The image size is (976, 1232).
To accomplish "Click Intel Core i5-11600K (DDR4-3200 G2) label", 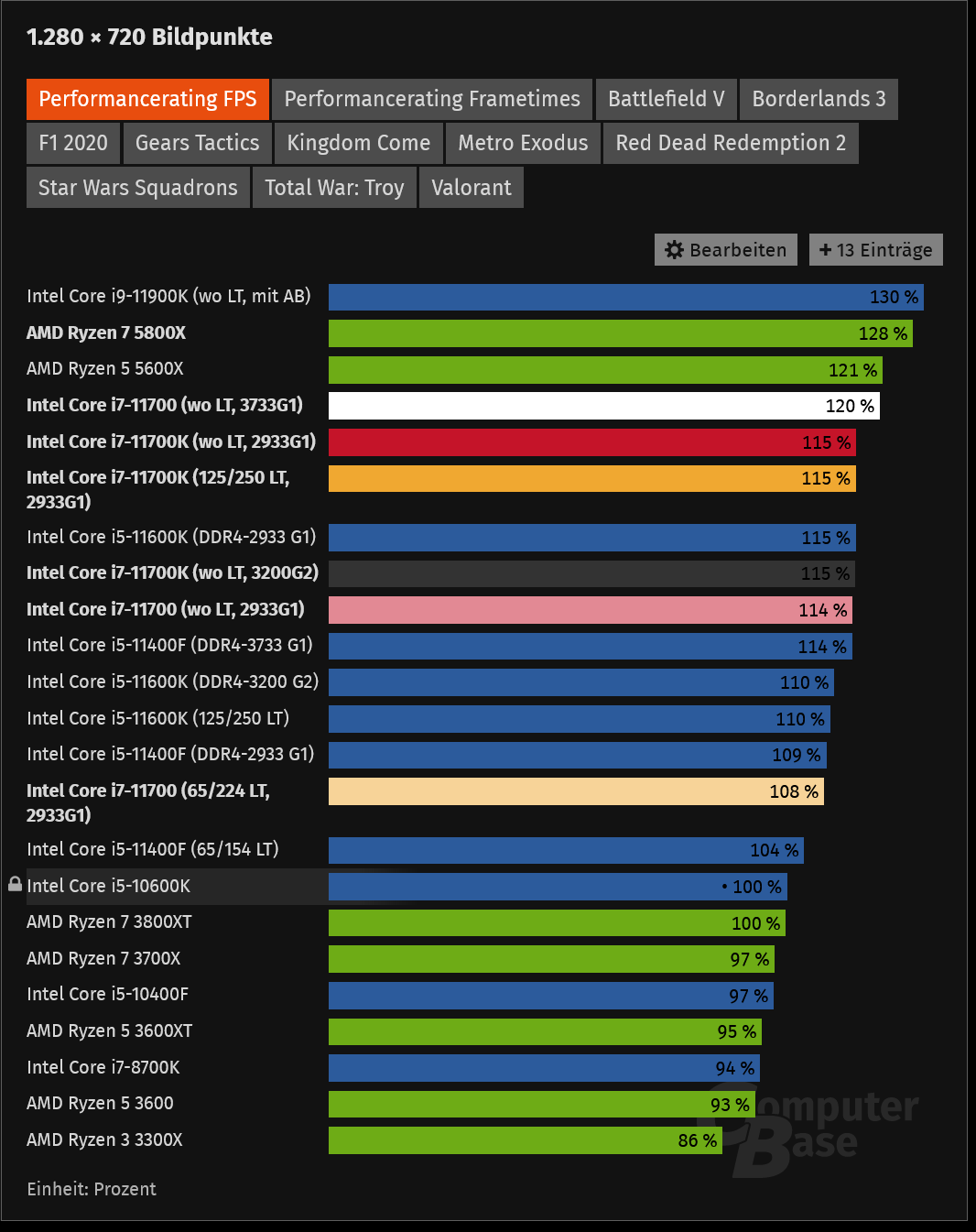I will 173,681.
